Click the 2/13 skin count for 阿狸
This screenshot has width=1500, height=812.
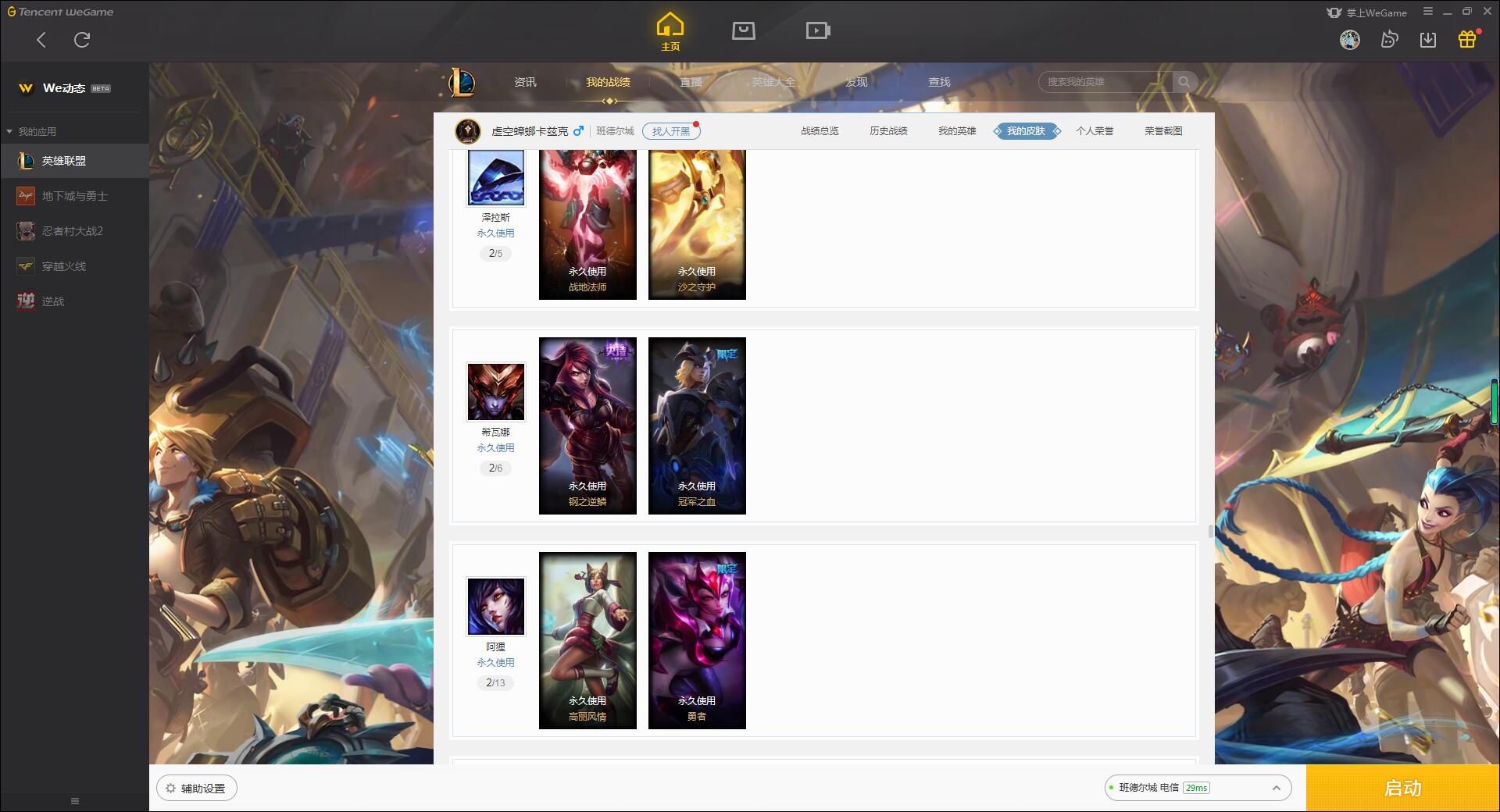pos(496,682)
